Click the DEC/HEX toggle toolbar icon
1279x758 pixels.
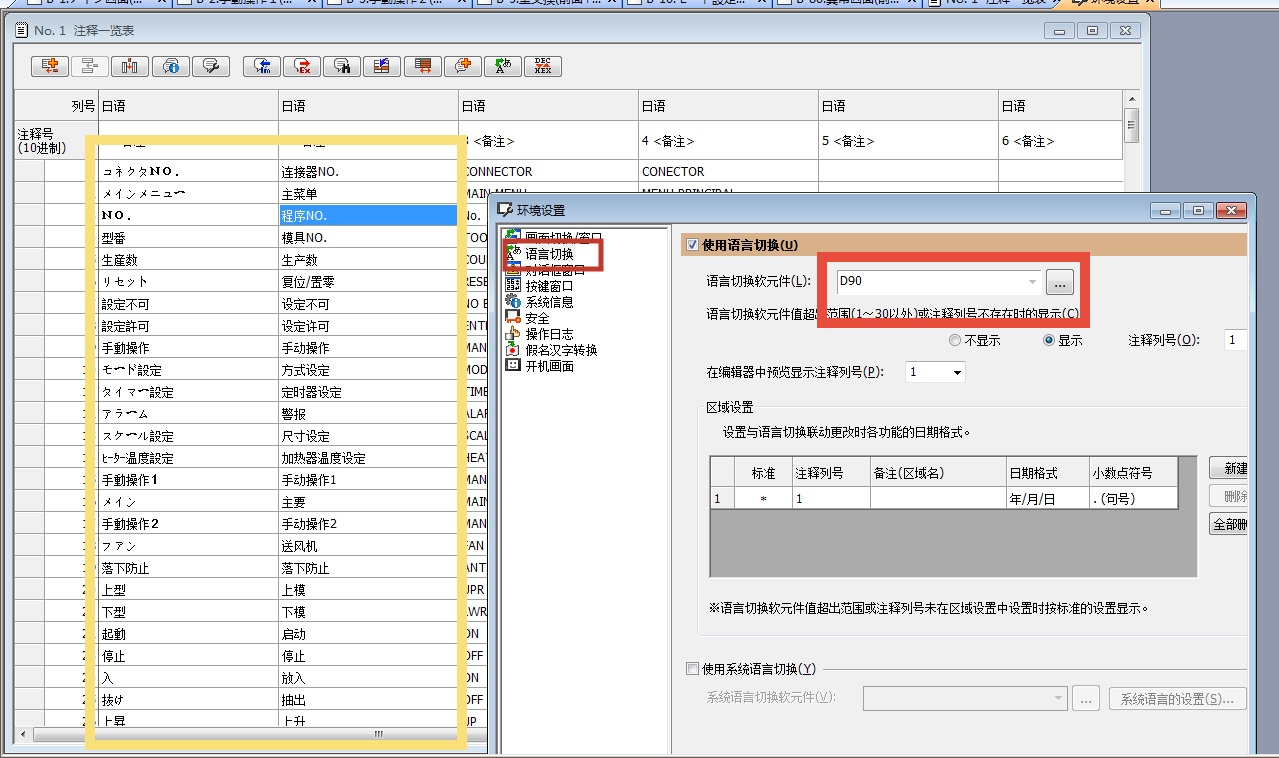[x=542, y=66]
